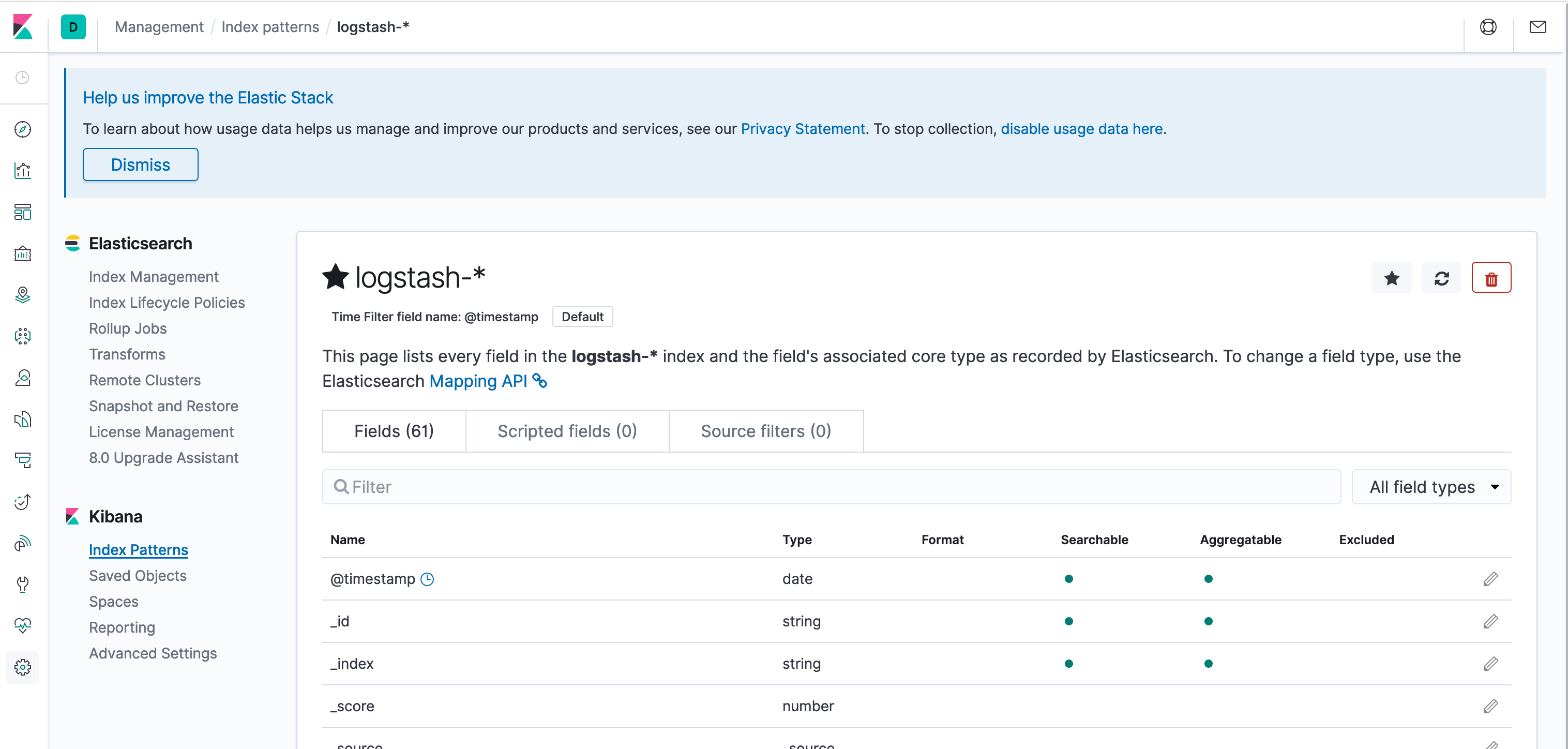Edit the _score field pencil icon
This screenshot has width=1568, height=749.
[1490, 707]
